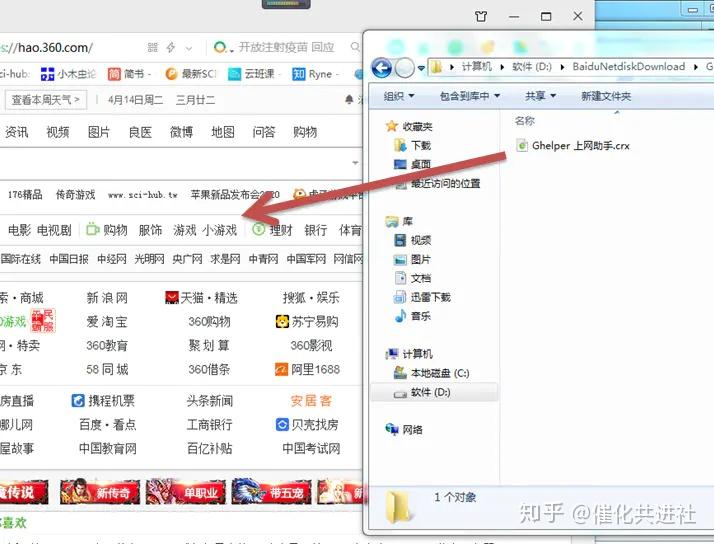Open the 阿里1688 site link
Image resolution: width=714 pixels, height=544 pixels.
click(307, 369)
